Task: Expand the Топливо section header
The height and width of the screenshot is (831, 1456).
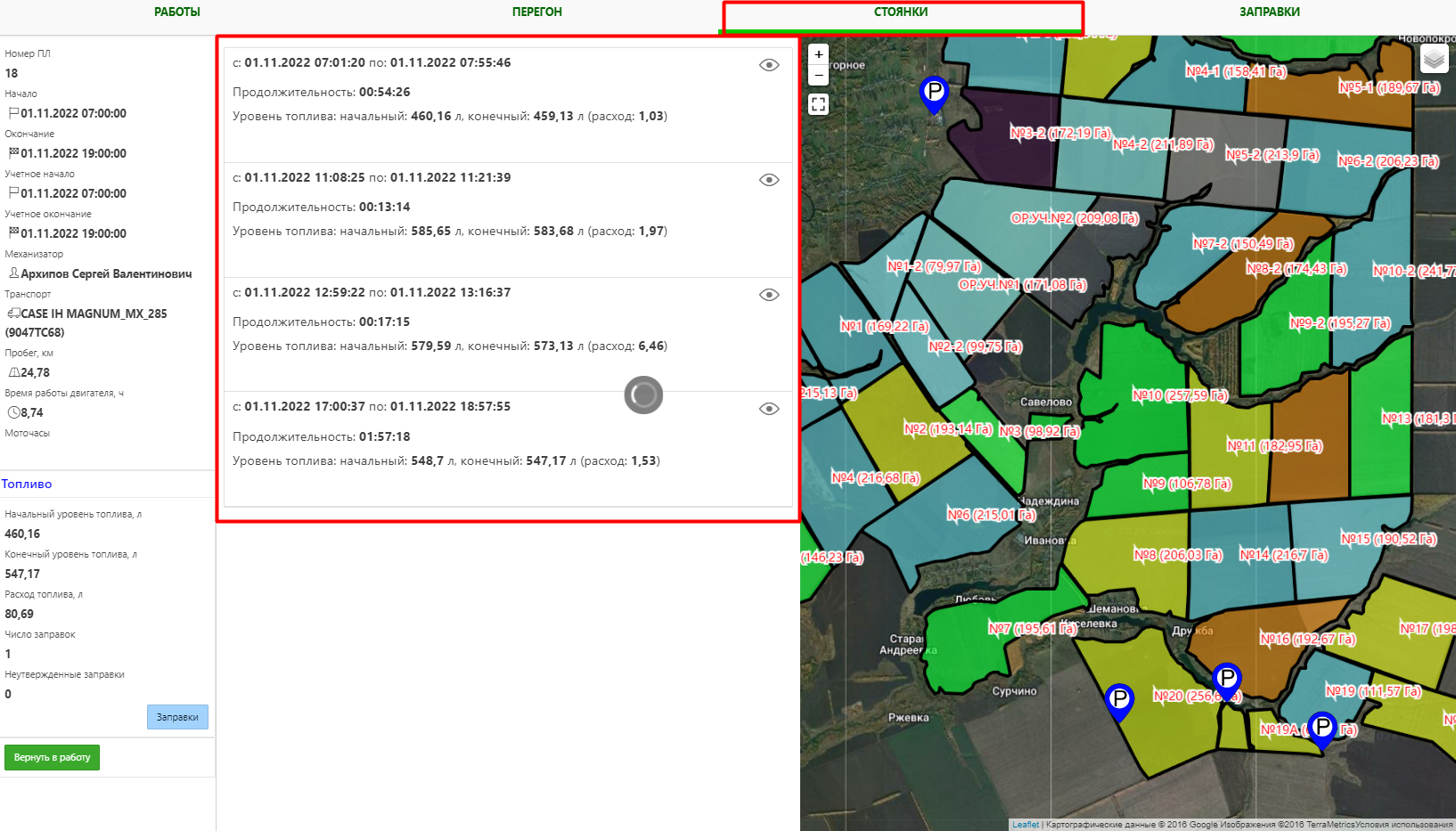Action: click(27, 484)
